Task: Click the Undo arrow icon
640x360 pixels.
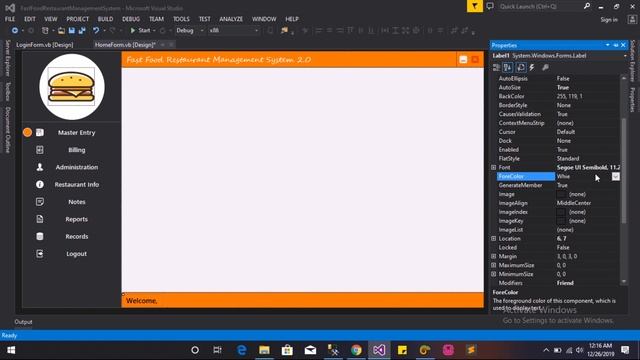Action: [x=96, y=31]
